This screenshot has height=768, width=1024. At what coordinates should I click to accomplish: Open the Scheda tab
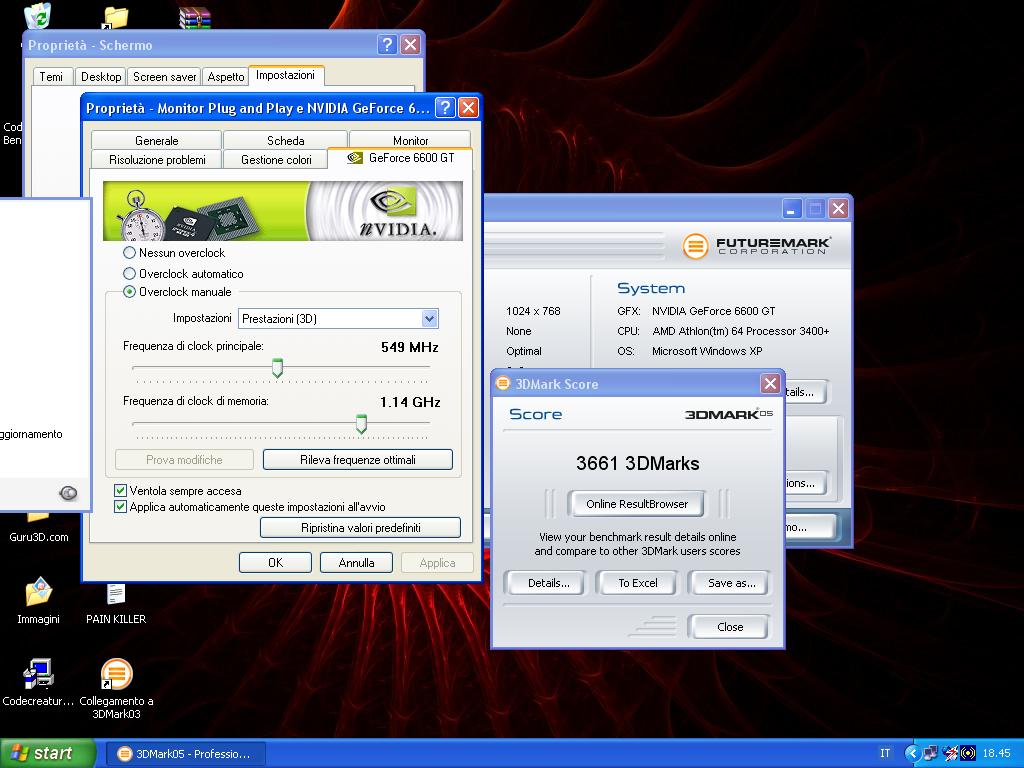coord(285,140)
